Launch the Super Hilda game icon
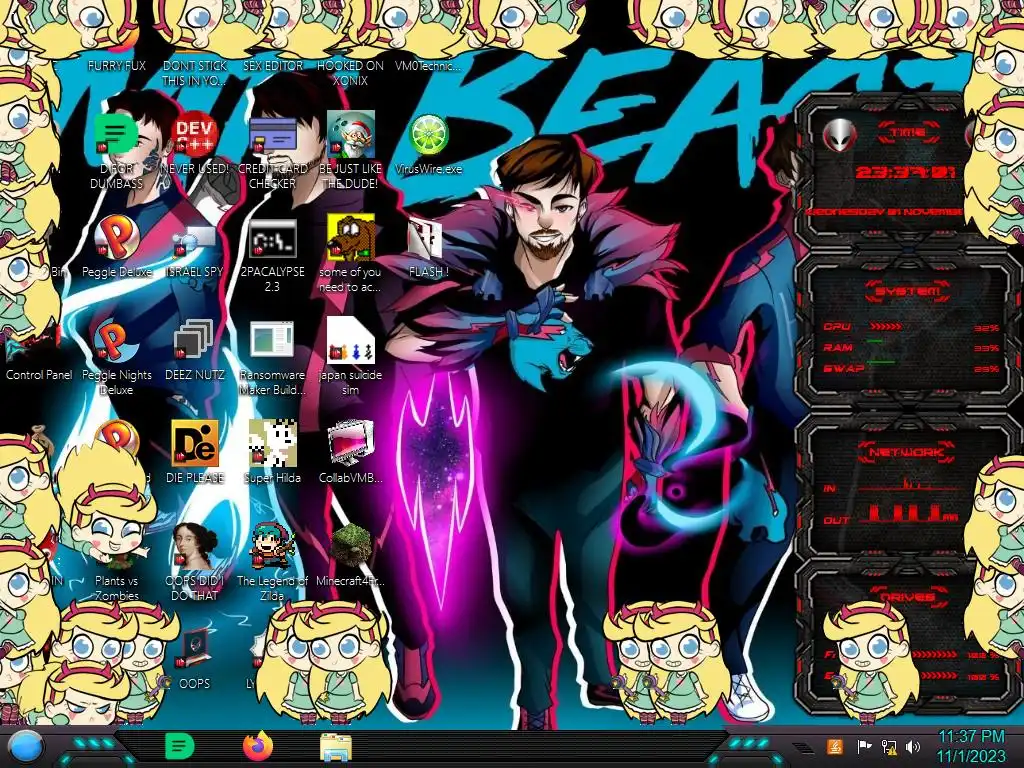 pos(272,443)
